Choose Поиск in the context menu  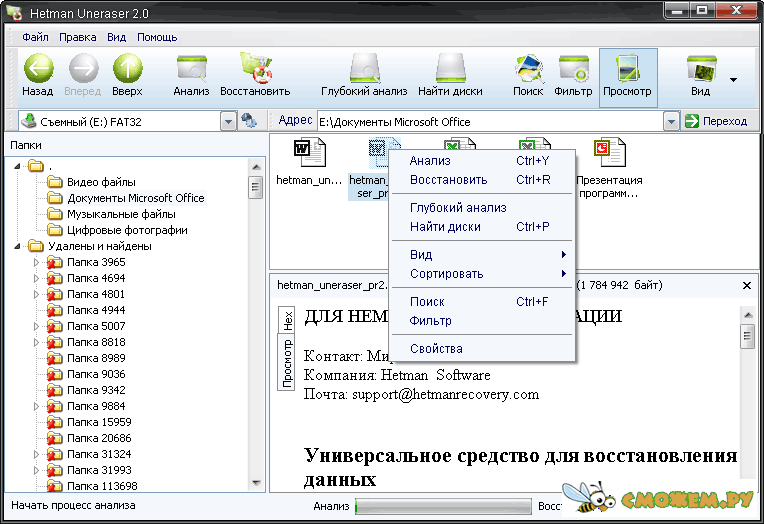(482, 302)
